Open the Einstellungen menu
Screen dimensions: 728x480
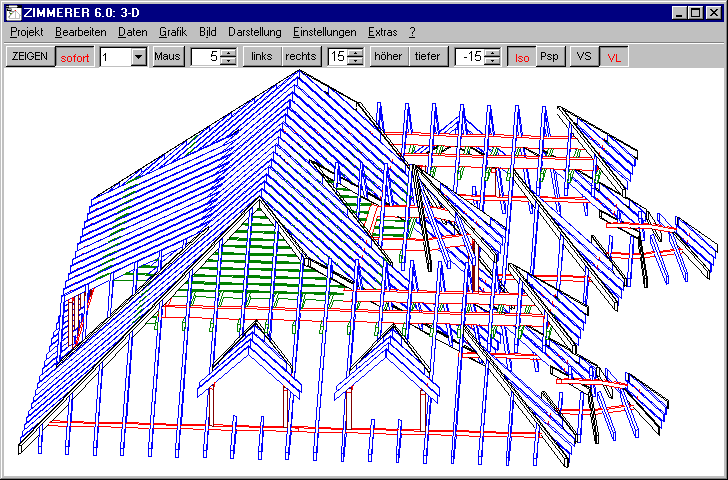[324, 32]
